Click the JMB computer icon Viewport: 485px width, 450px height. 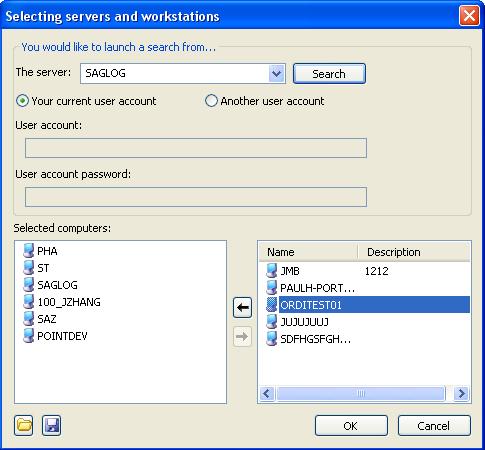click(272, 271)
